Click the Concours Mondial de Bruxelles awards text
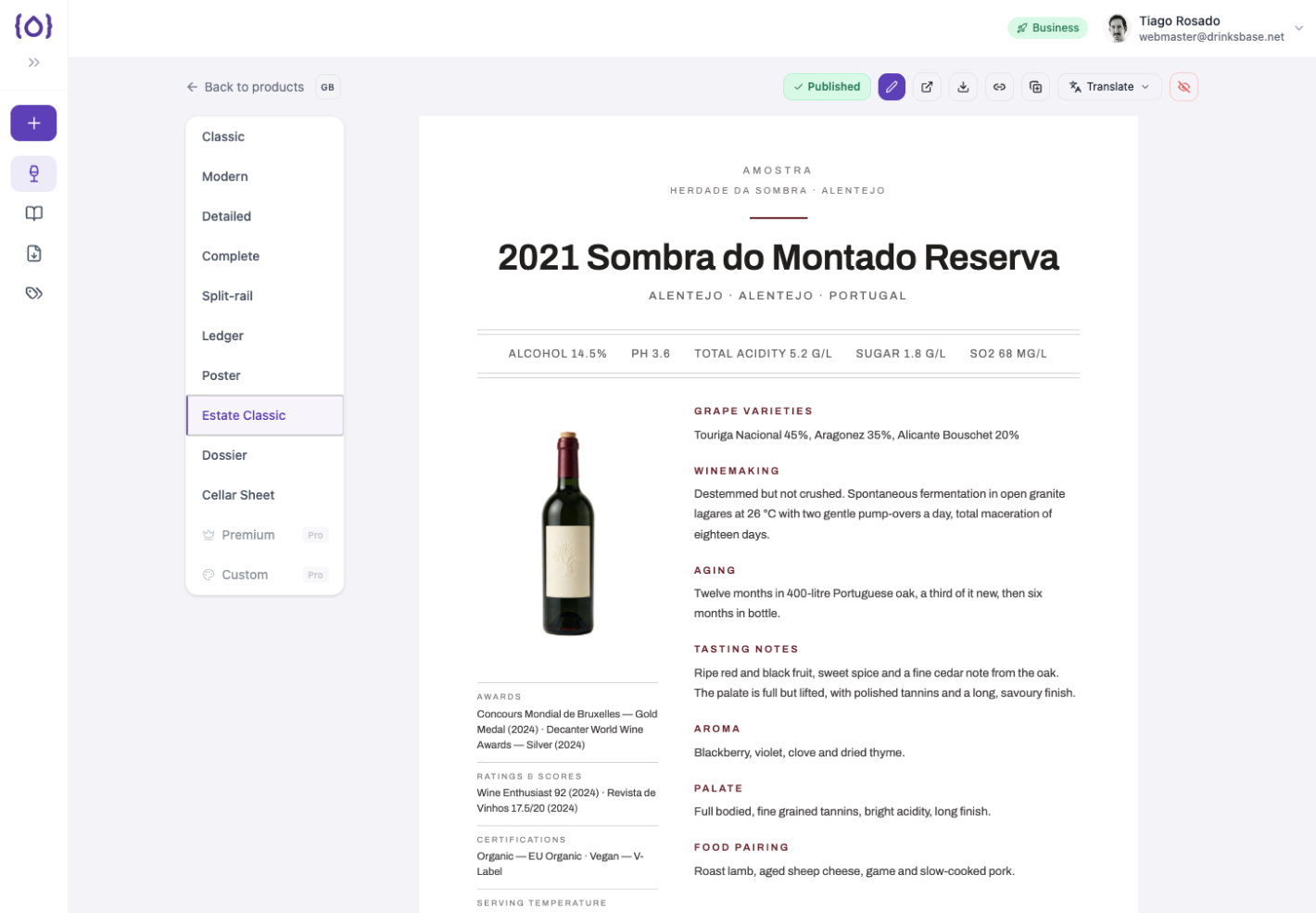 (567, 729)
